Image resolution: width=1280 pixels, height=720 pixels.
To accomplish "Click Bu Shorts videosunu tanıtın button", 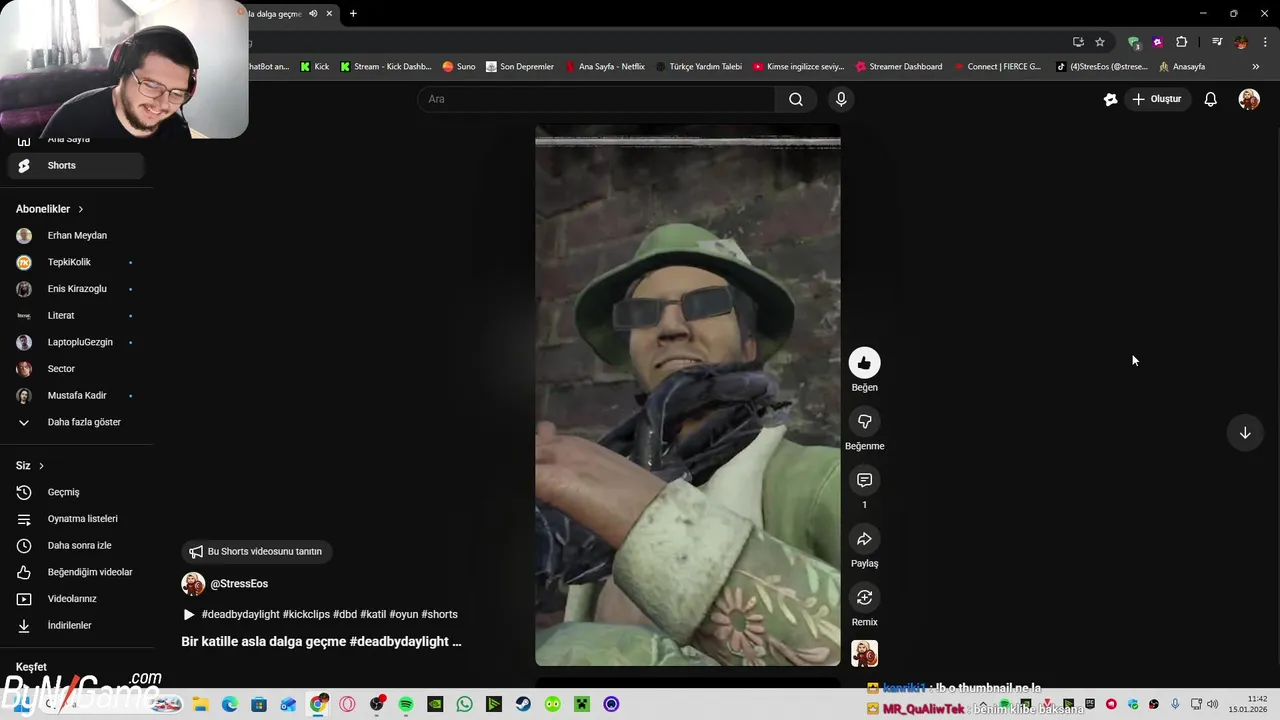I will (x=257, y=552).
